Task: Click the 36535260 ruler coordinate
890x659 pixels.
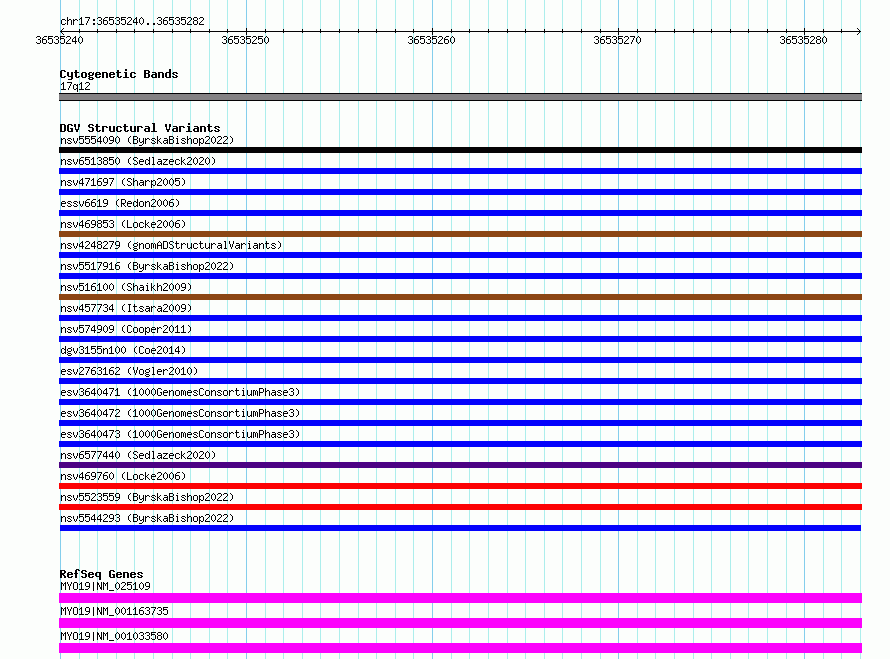Action: (x=431, y=40)
